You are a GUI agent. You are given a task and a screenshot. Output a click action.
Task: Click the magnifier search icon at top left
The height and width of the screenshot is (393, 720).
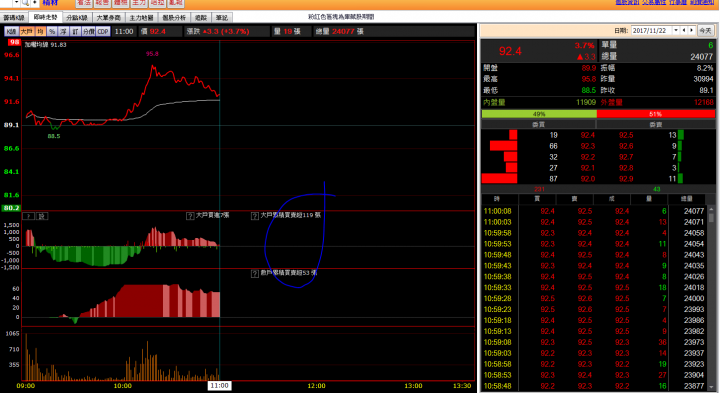[x=26, y=3]
